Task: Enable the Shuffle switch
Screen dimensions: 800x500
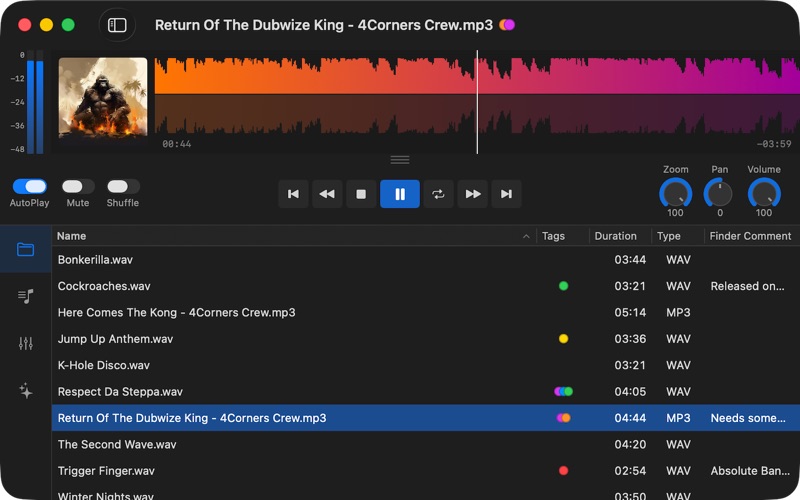Action: coord(123,186)
